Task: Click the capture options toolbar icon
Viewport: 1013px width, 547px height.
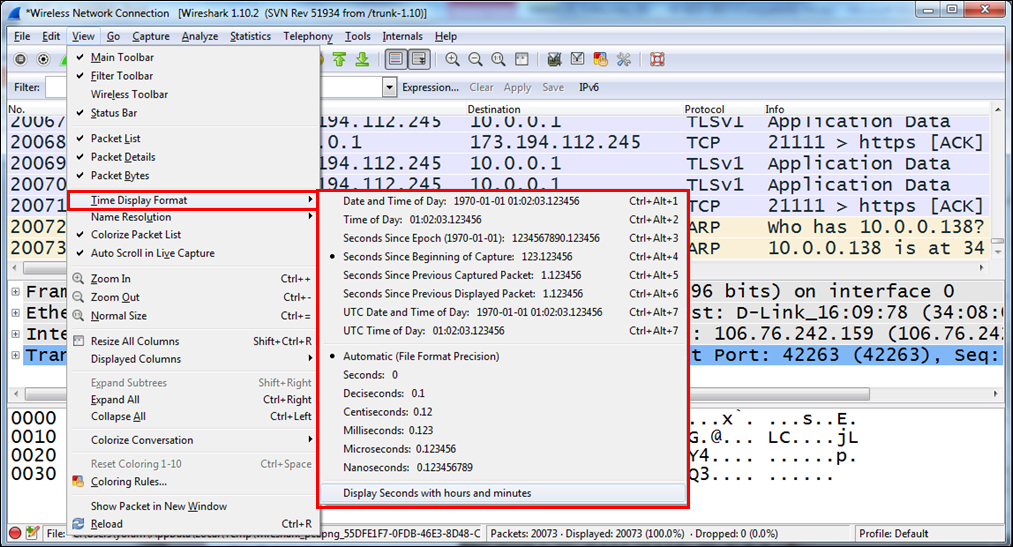Action: (43, 59)
